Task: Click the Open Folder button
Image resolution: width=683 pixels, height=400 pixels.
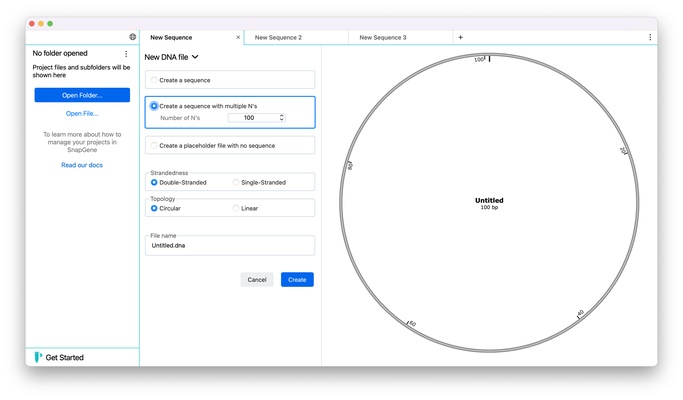Action: point(82,95)
